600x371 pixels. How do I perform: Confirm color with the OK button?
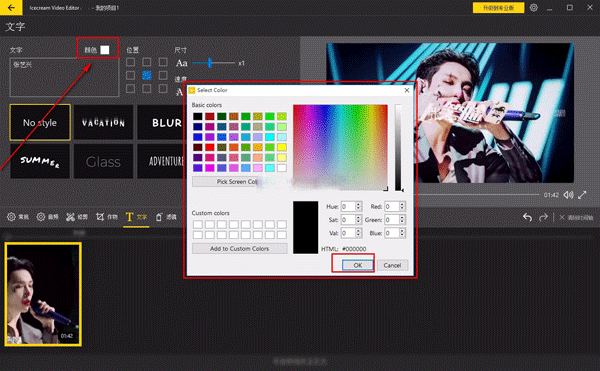pos(358,265)
